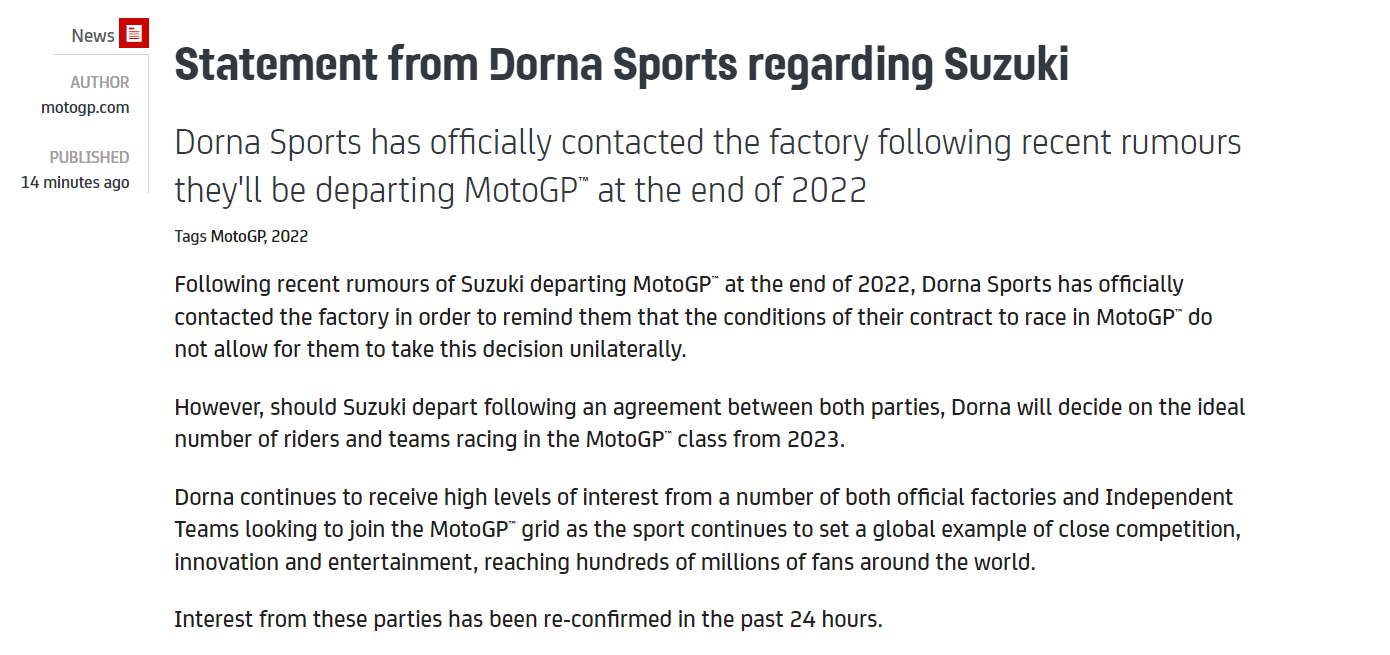Click the PUBLISHED label in the sidebar

[x=90, y=157]
